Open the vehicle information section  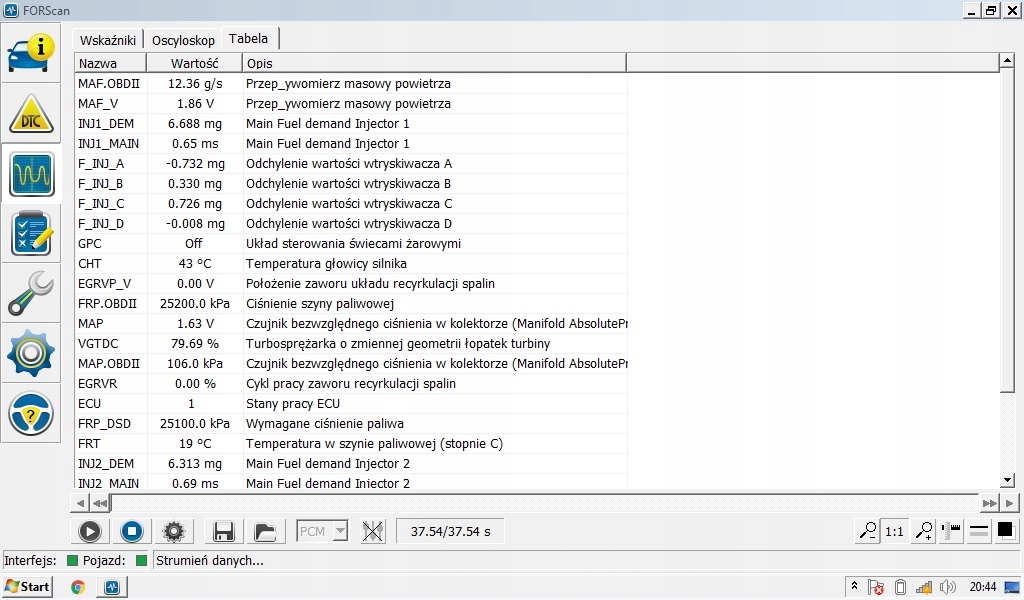pyautogui.click(x=31, y=54)
